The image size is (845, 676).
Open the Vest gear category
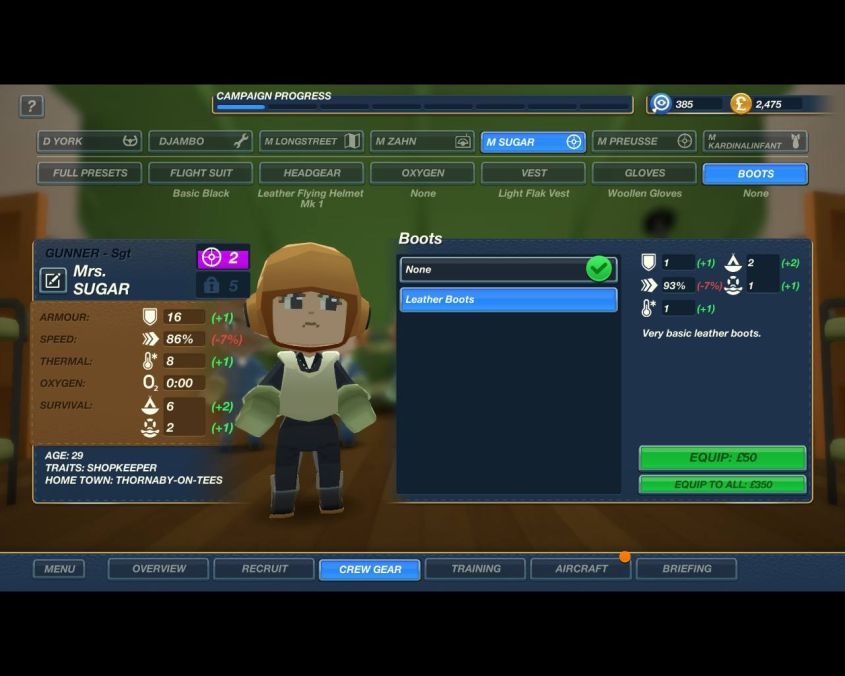point(534,173)
